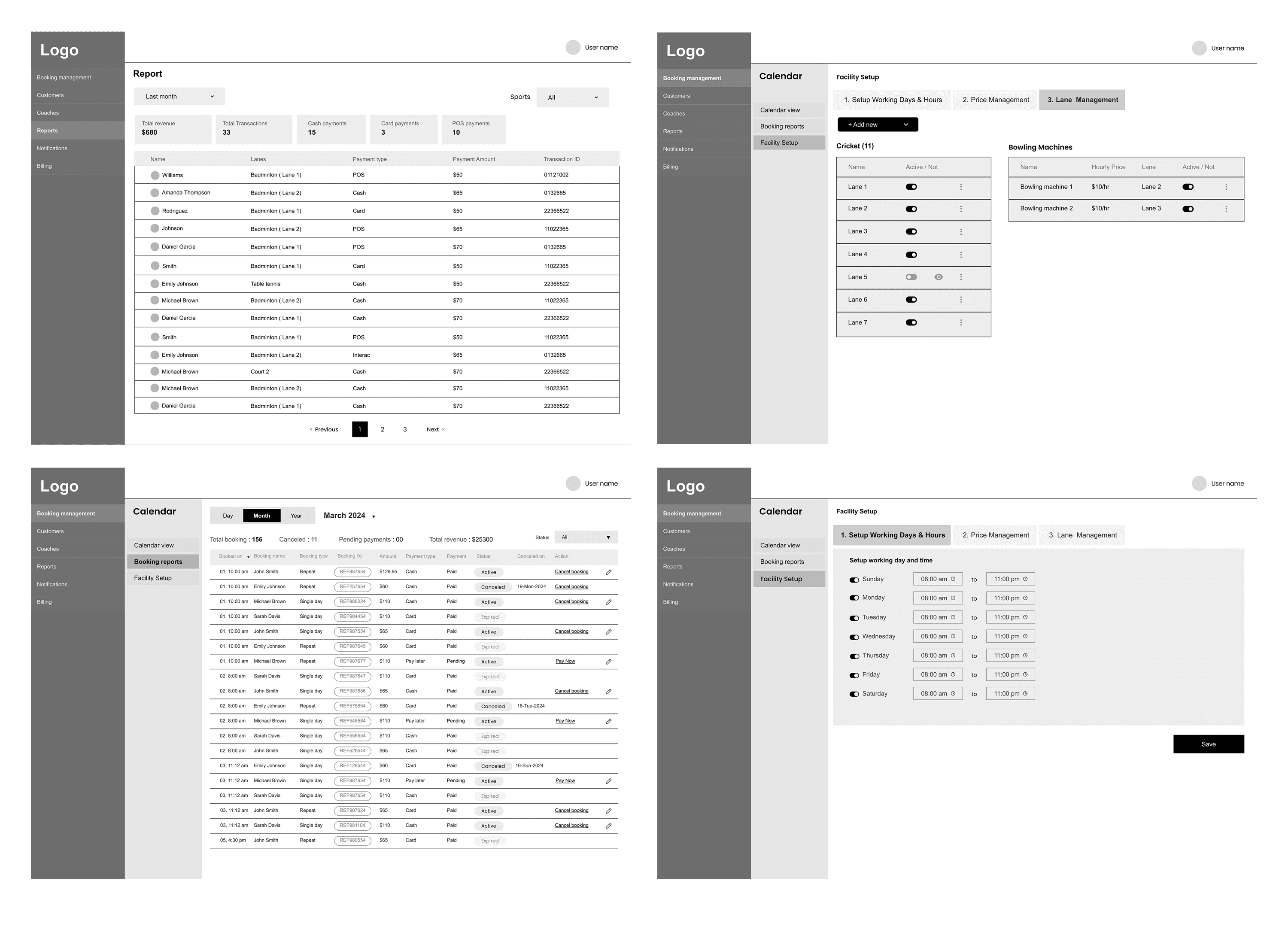The height and width of the screenshot is (926, 1288).
Task: Click the avatar circle beside Amanda Thompson
Action: tap(155, 193)
